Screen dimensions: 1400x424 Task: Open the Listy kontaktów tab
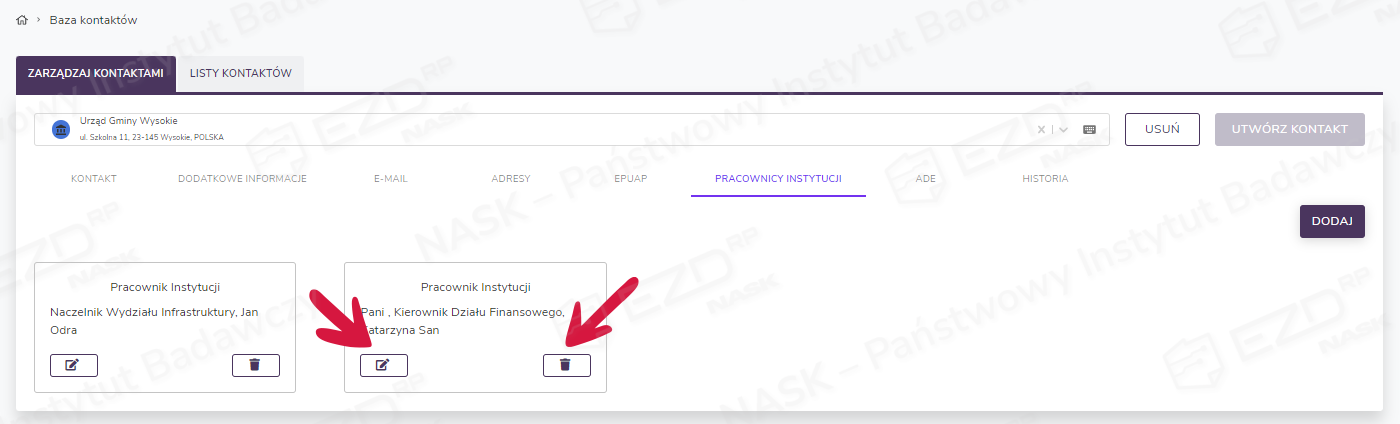click(240, 74)
